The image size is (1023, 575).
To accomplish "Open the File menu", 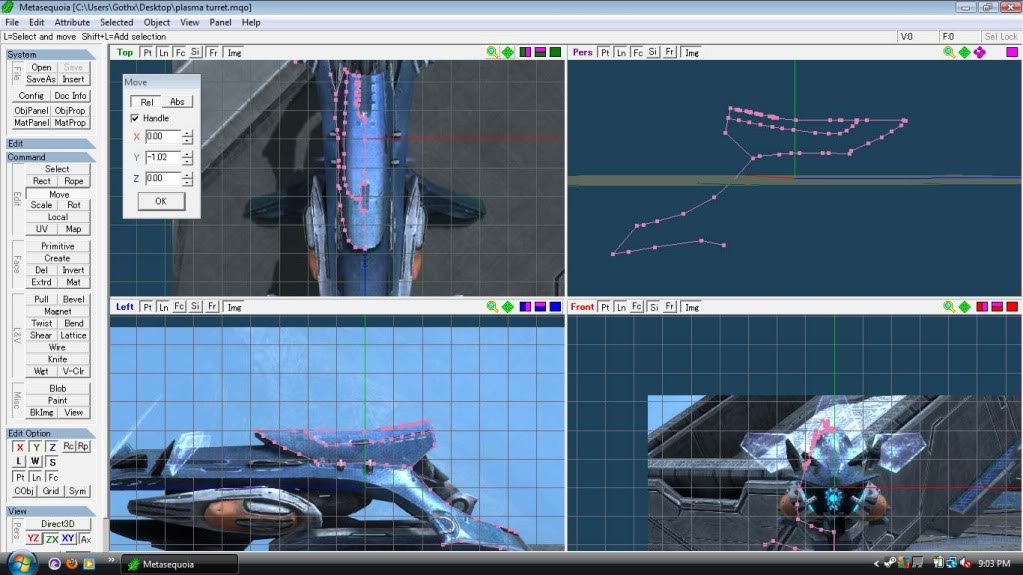I will click(12, 22).
